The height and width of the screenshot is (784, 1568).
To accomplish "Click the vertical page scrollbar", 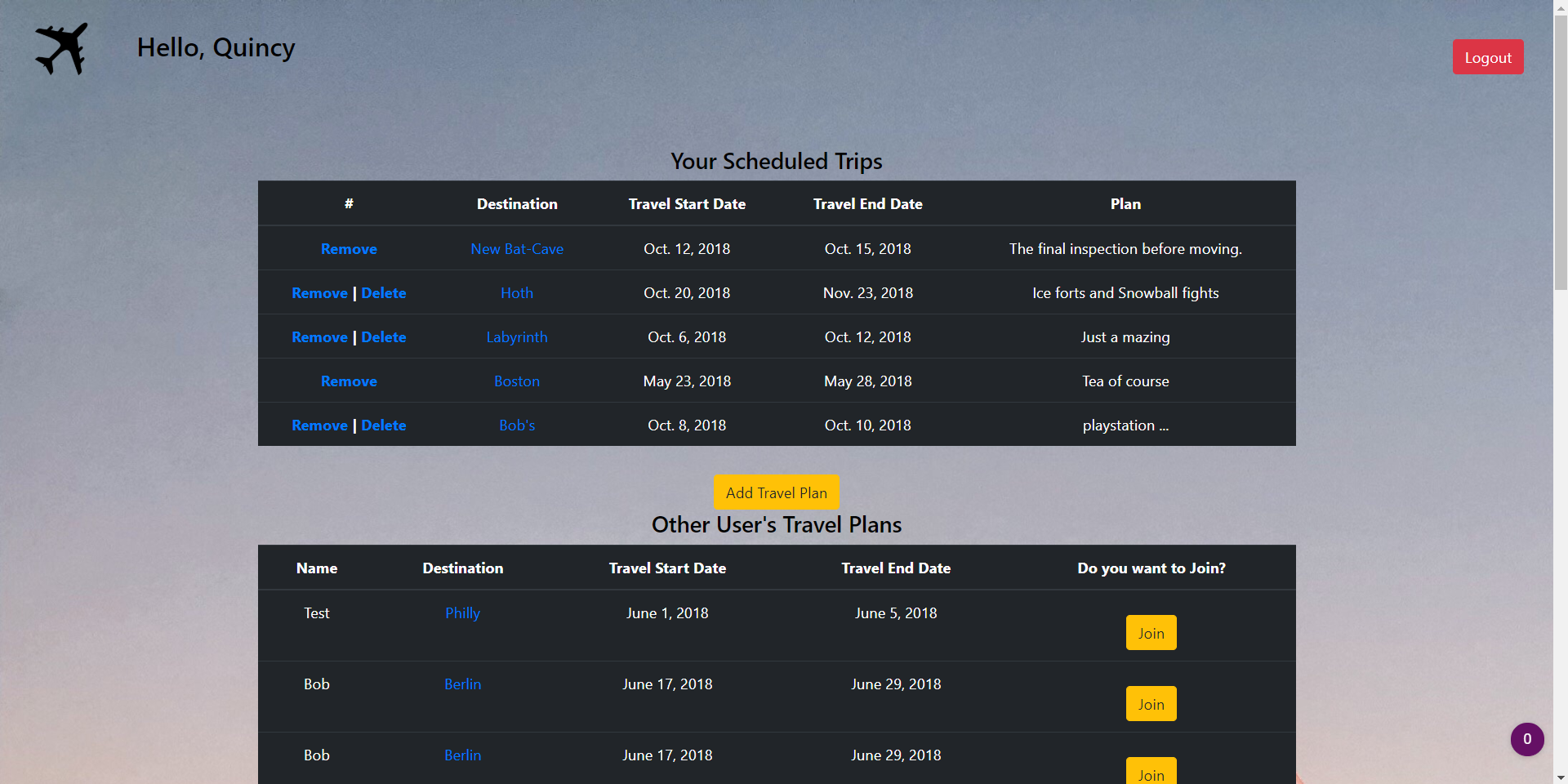I will click(1561, 151).
